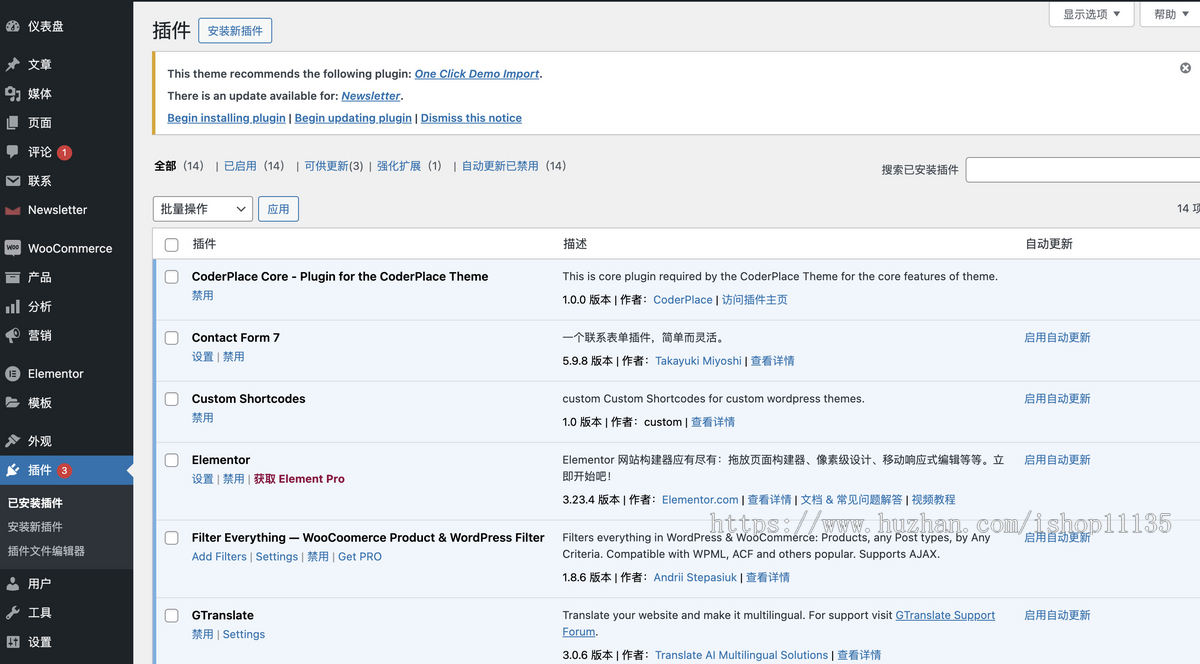Click the Tools wrench icon
1200x664 pixels.
[x=13, y=612]
